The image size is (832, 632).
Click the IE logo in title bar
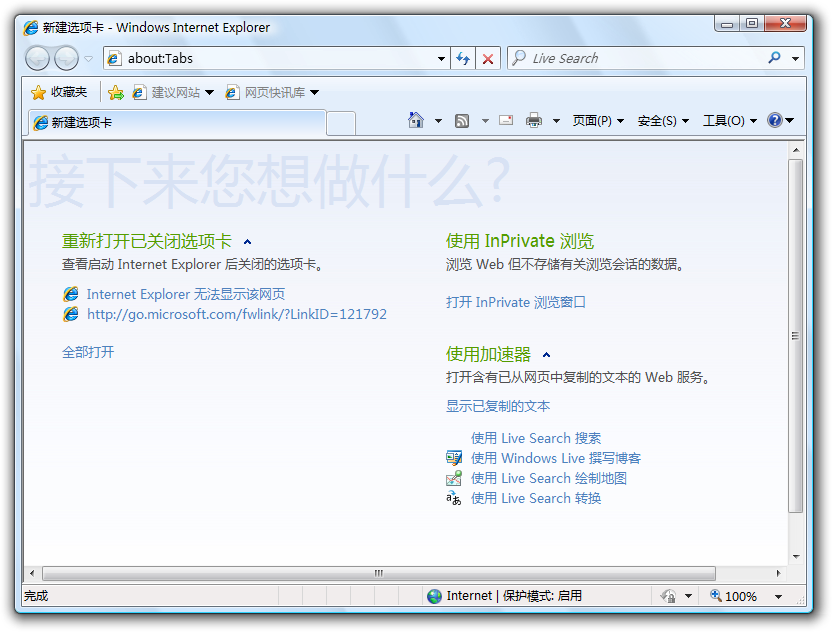31,28
